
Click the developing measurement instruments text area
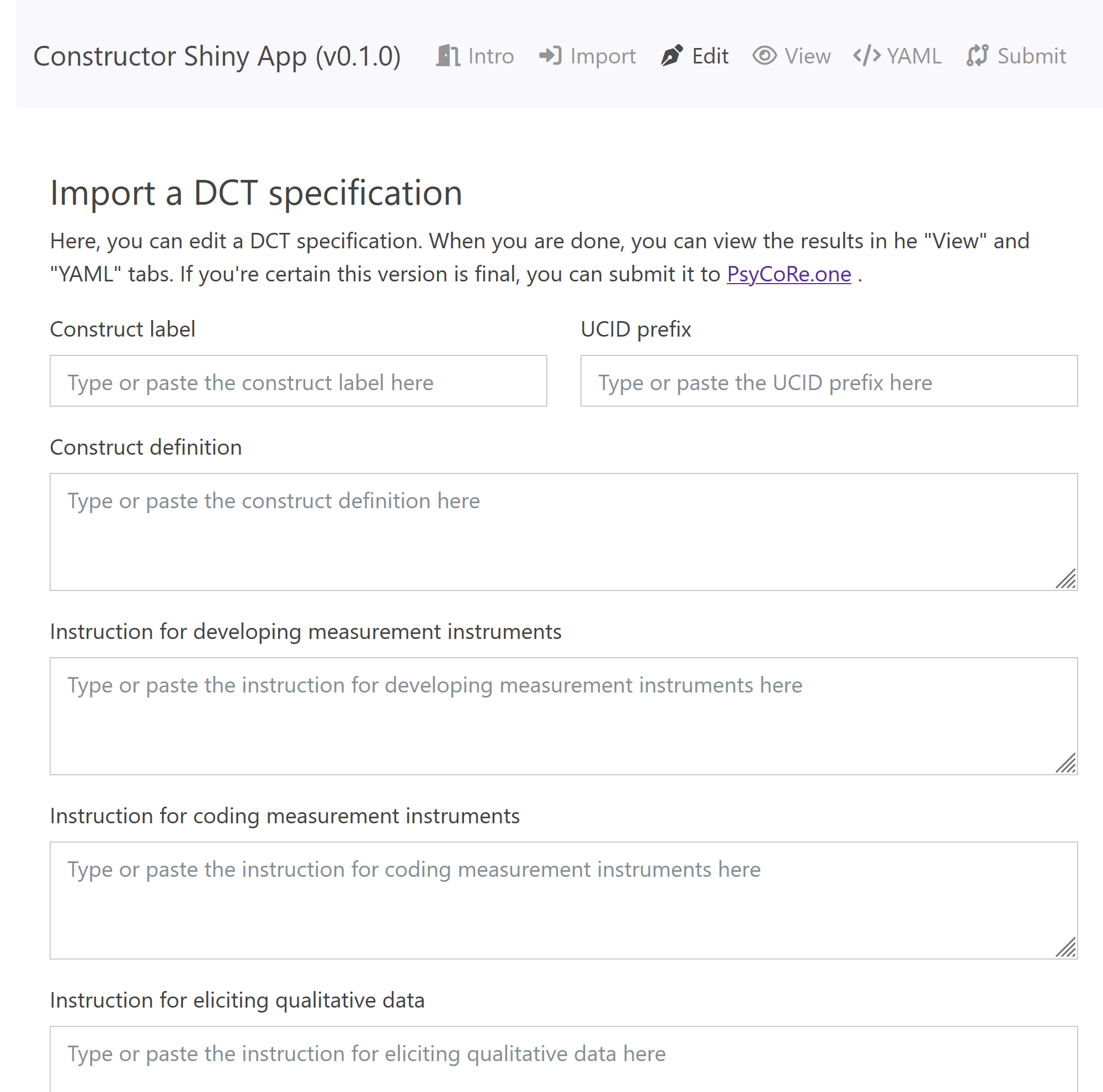coord(563,715)
